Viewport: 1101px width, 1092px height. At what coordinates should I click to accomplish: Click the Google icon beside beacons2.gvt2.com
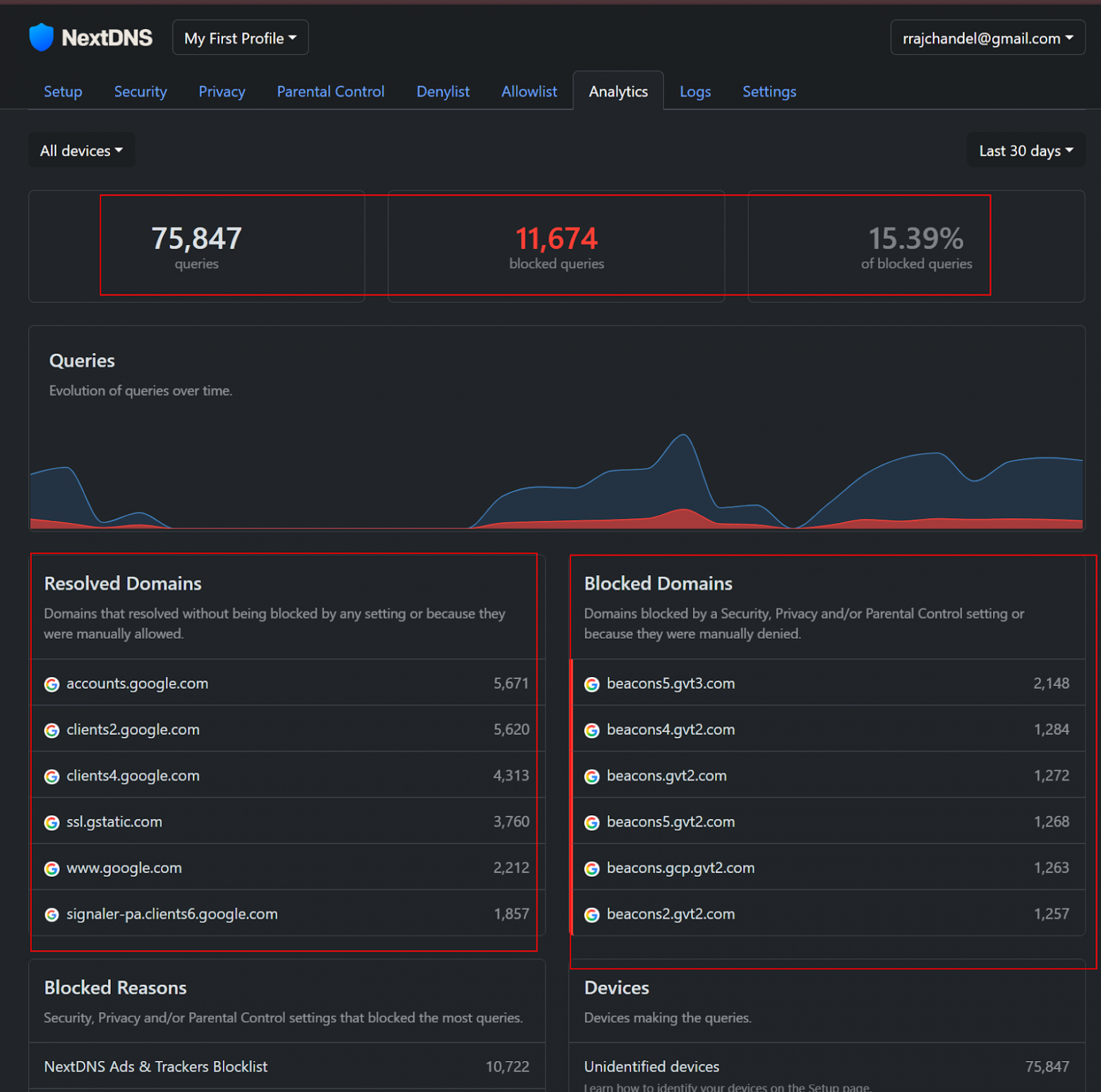591,913
